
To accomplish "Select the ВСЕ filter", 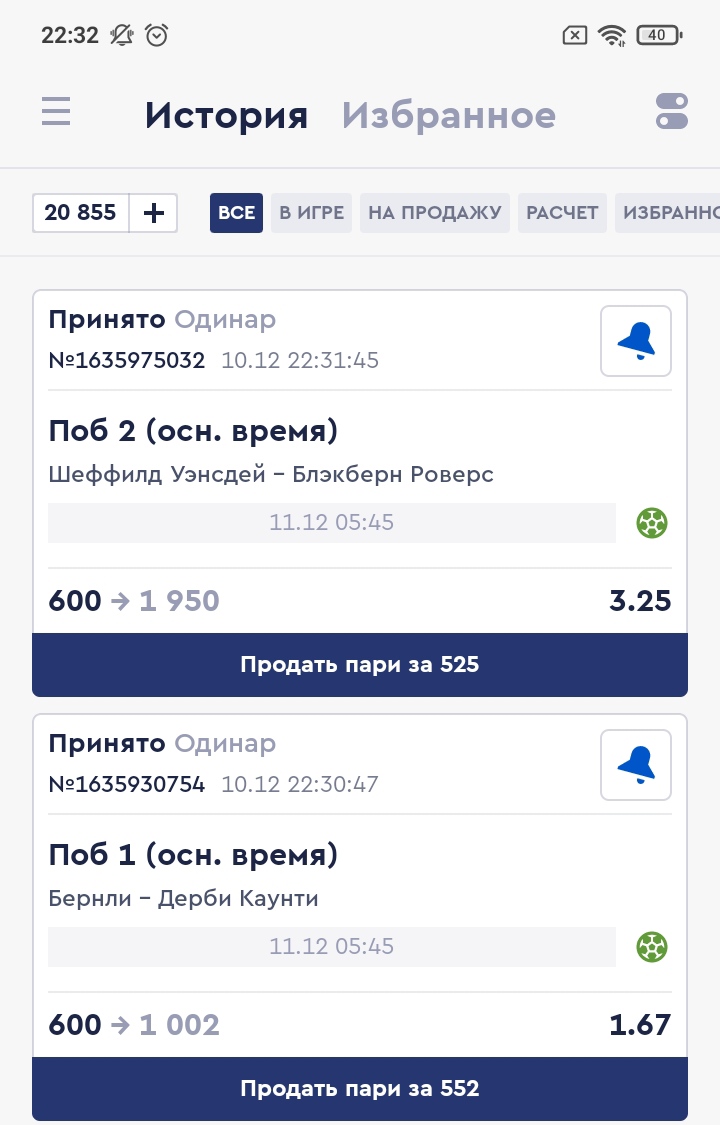I will pyautogui.click(x=236, y=213).
